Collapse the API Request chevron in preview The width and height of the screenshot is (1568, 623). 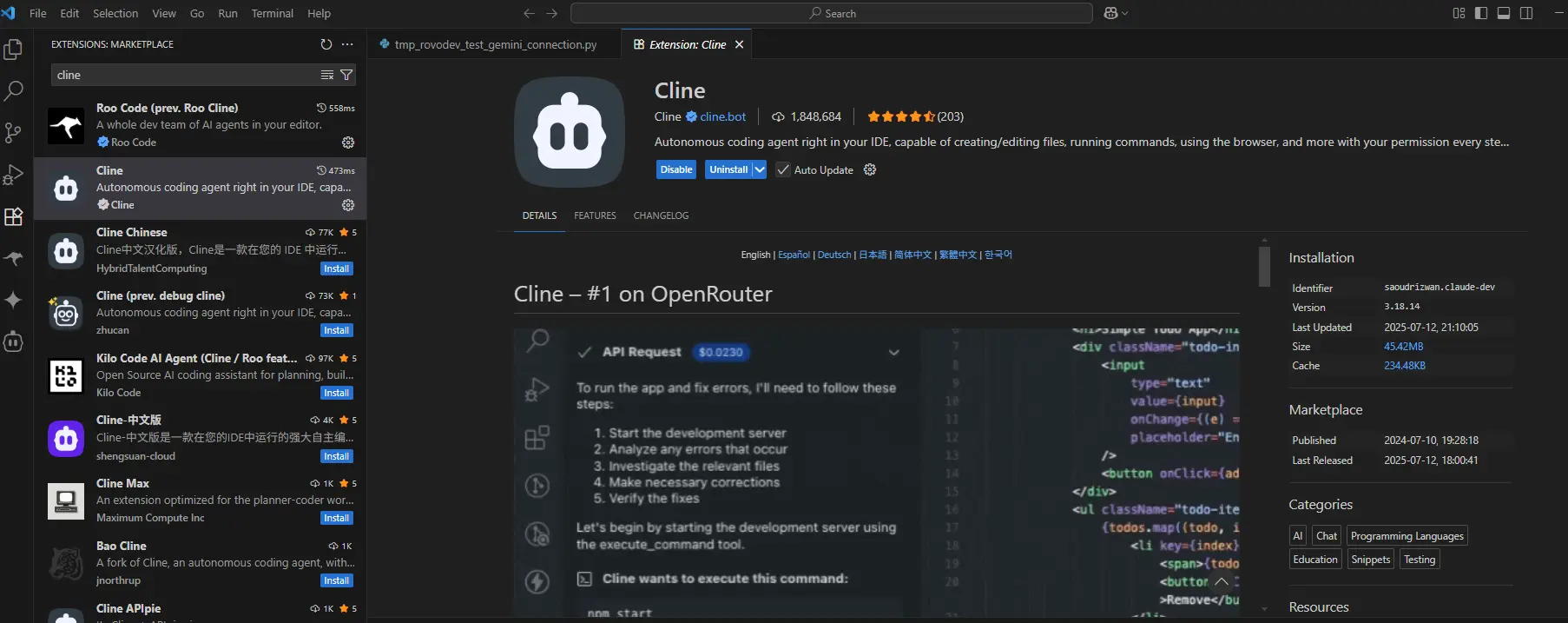[x=894, y=353]
